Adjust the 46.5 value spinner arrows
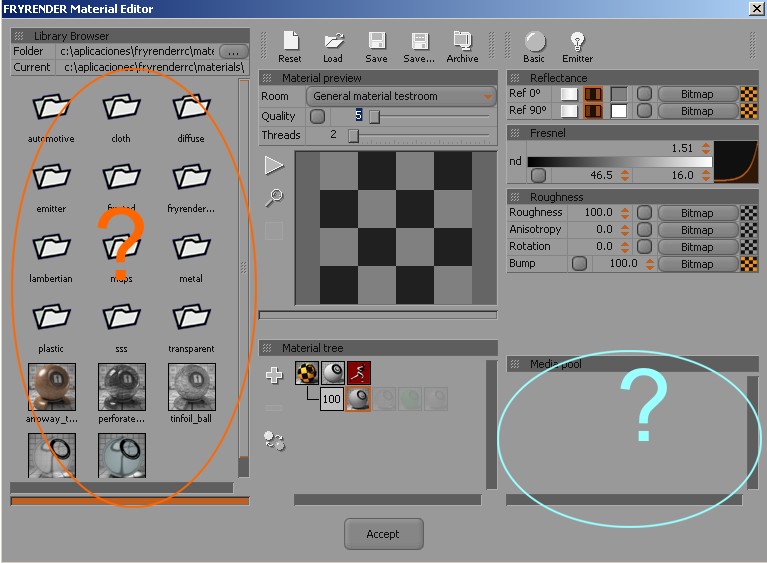Image resolution: width=767 pixels, height=563 pixels. pos(625,175)
